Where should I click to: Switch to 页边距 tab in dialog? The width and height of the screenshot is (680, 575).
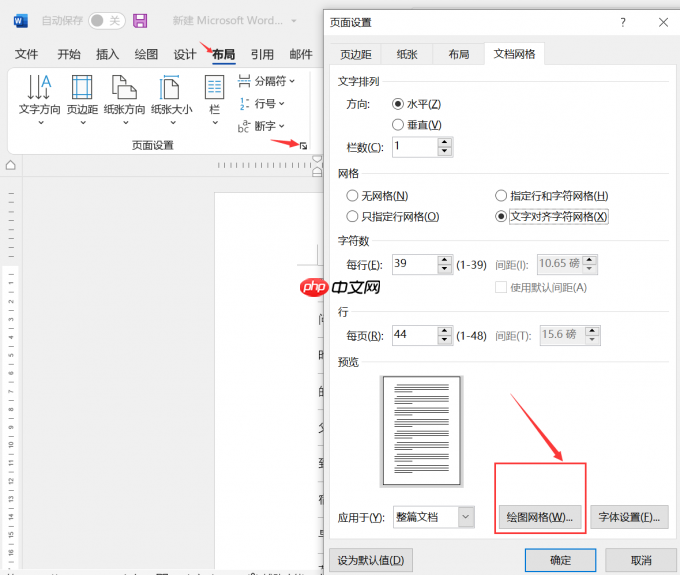356,54
